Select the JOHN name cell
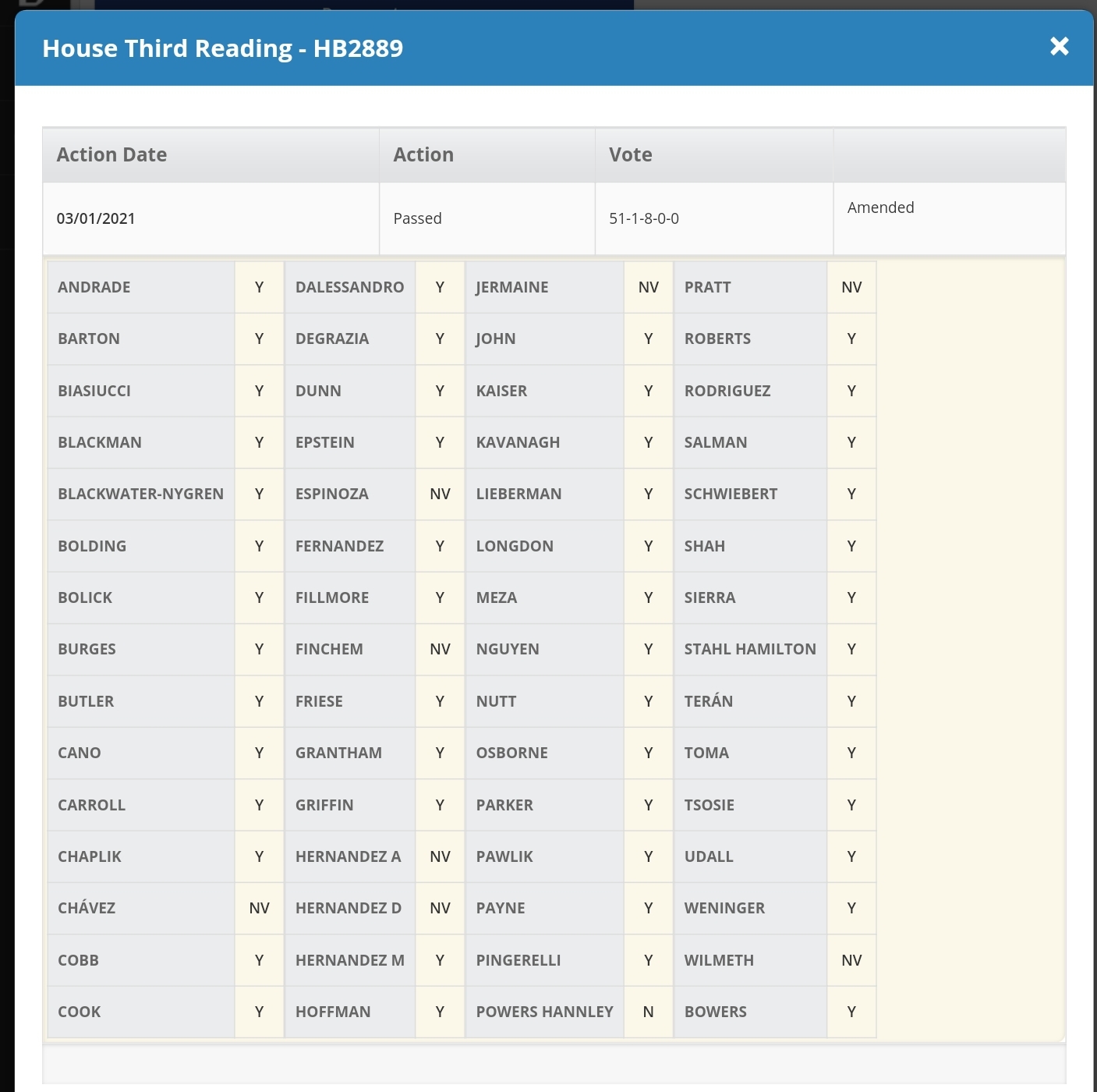 point(545,339)
